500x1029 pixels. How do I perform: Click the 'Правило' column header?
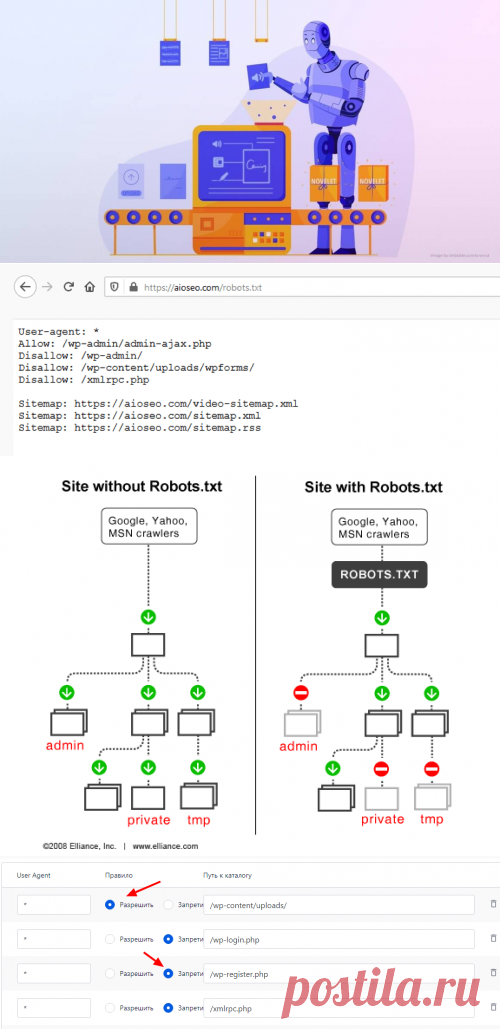pos(119,875)
